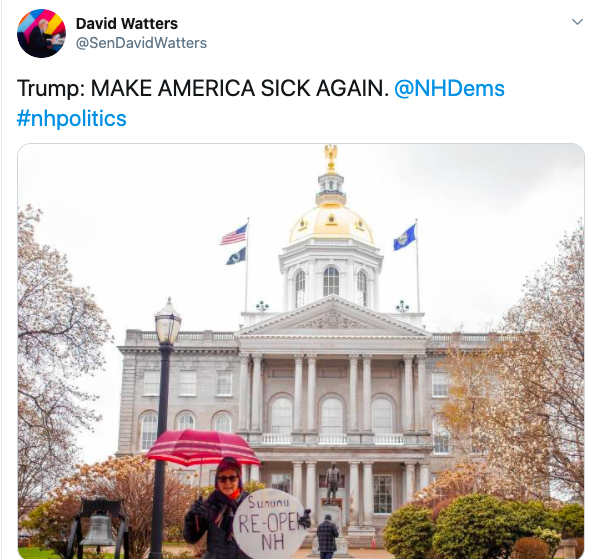Click the golden dome in the photo
This screenshot has width=596, height=559.
[x=331, y=223]
